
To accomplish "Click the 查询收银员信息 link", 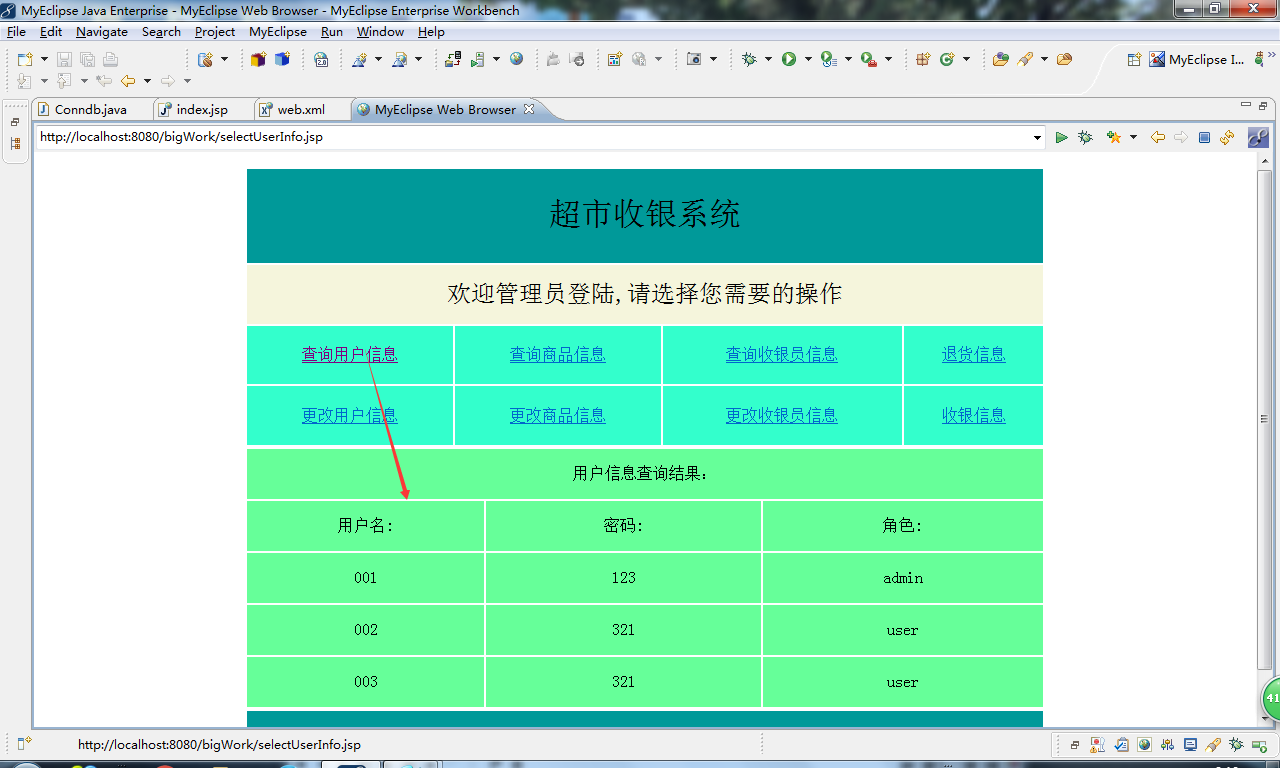I will [x=782, y=354].
